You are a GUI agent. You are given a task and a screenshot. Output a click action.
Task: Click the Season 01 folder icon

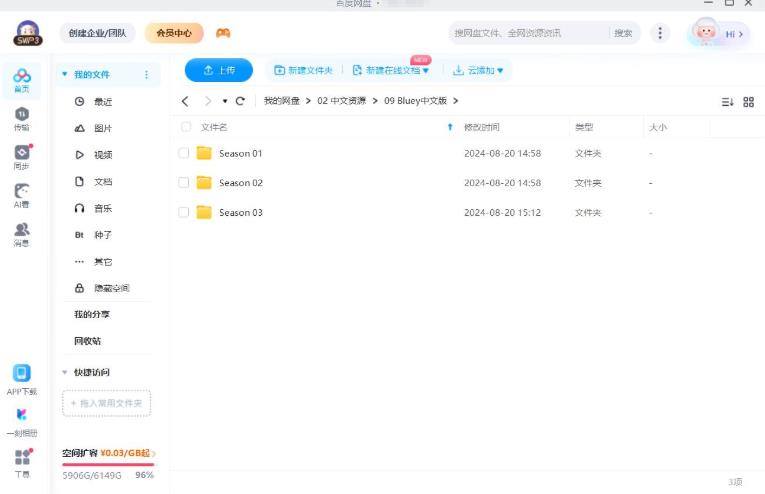click(x=204, y=153)
